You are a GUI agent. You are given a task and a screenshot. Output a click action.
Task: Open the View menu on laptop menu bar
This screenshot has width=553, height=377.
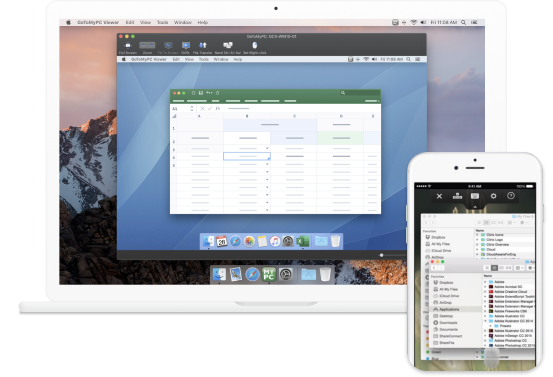click(145, 22)
